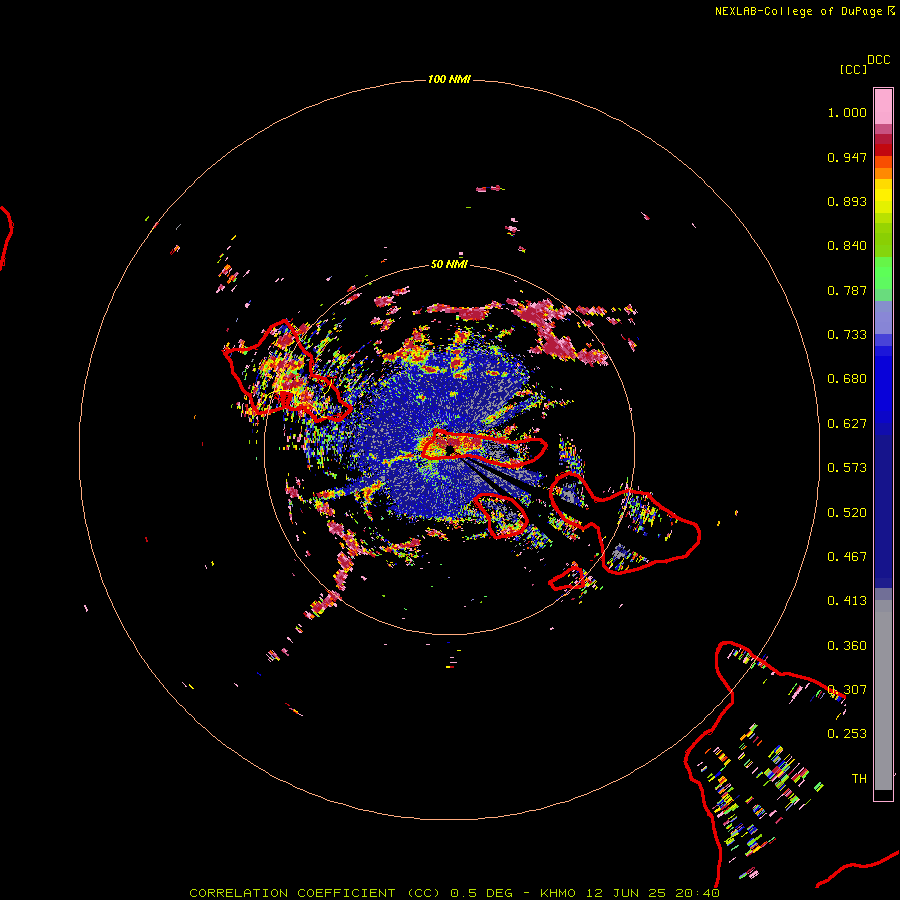Click the radar site center at KHMO

tap(449, 449)
